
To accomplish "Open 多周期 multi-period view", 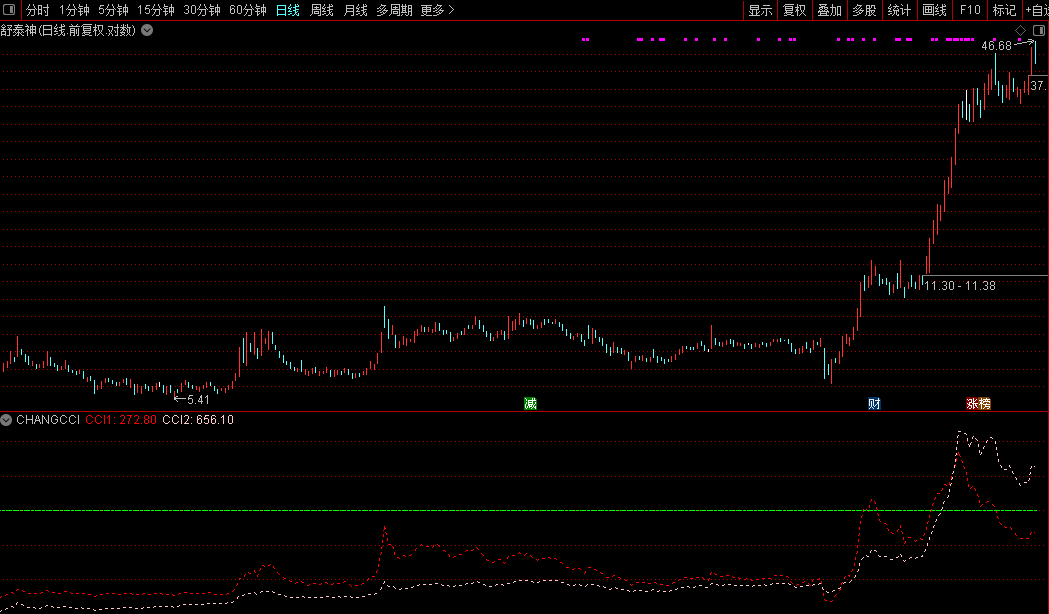I will (394, 10).
